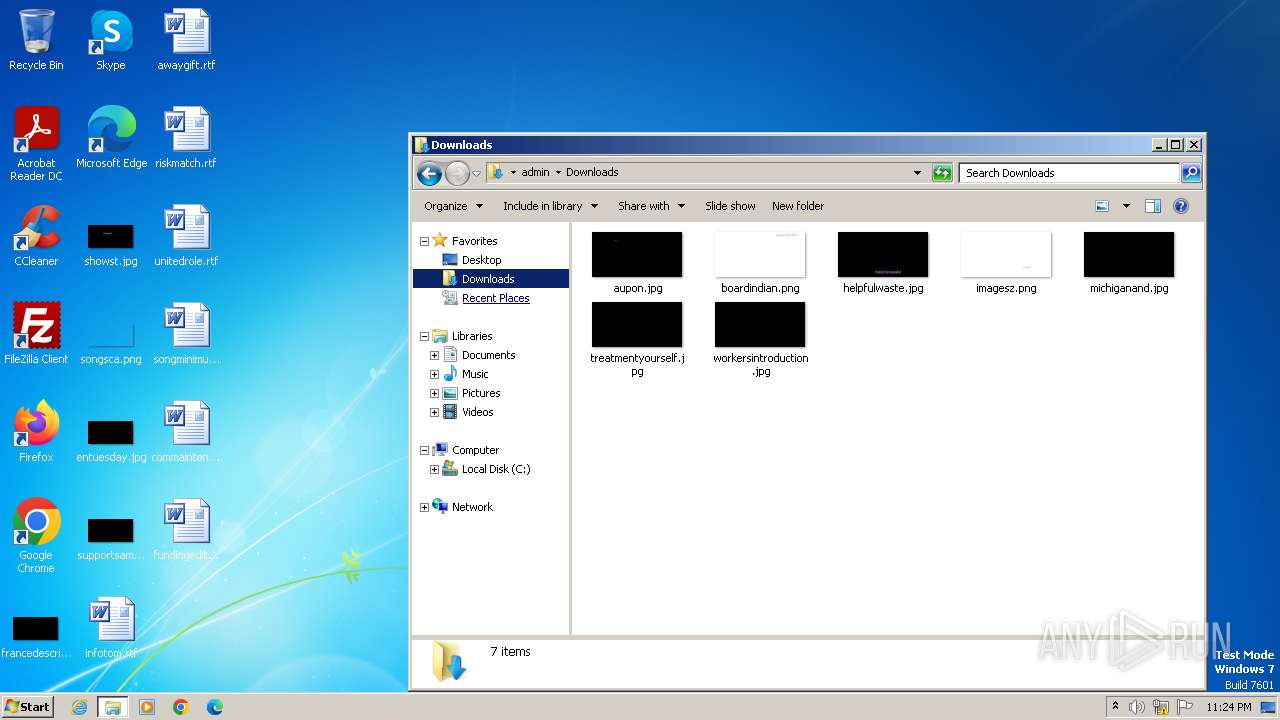Select riskmatch.rtf on the desktop

pyautogui.click(x=186, y=138)
